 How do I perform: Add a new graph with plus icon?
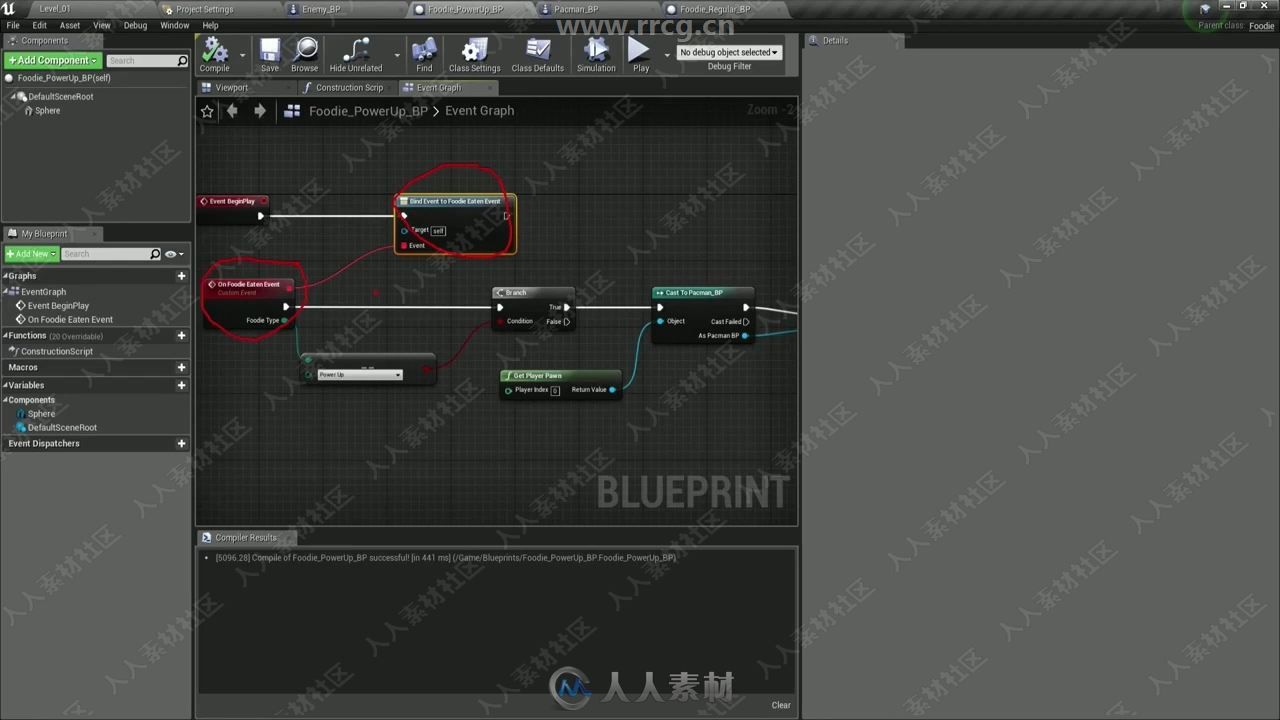coord(181,276)
